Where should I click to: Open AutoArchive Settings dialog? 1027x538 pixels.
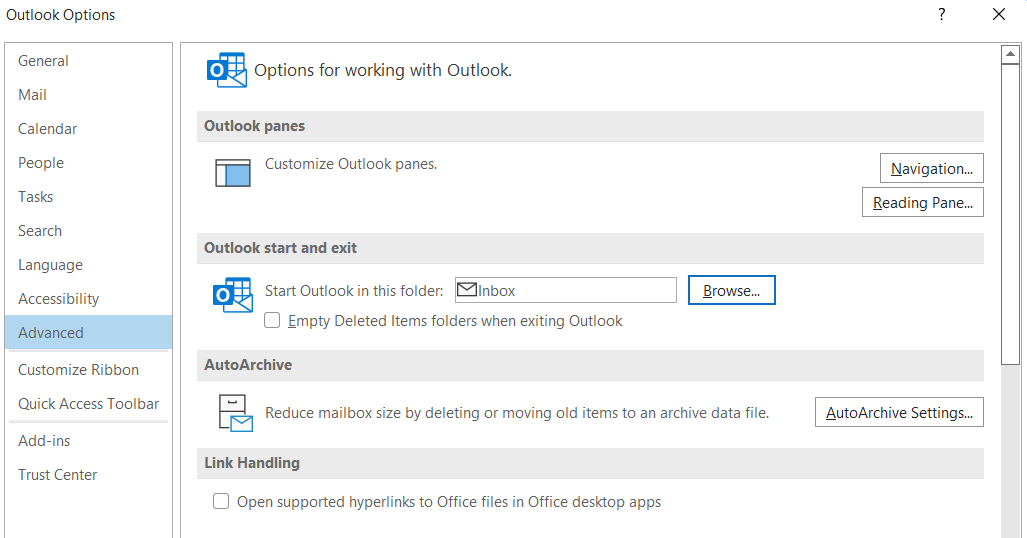point(899,413)
